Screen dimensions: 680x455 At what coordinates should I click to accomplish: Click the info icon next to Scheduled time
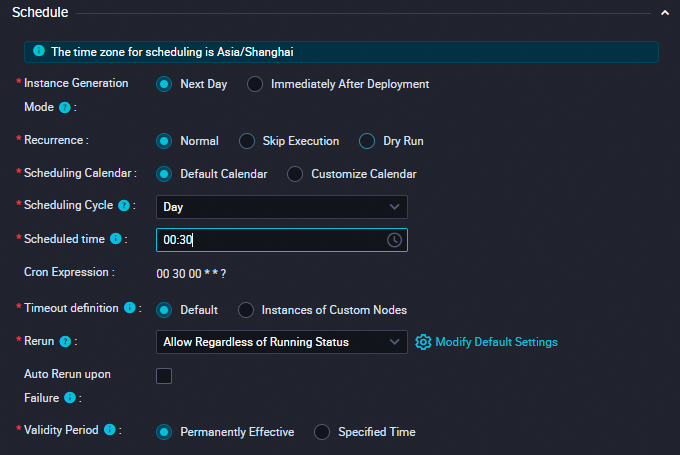(116, 239)
